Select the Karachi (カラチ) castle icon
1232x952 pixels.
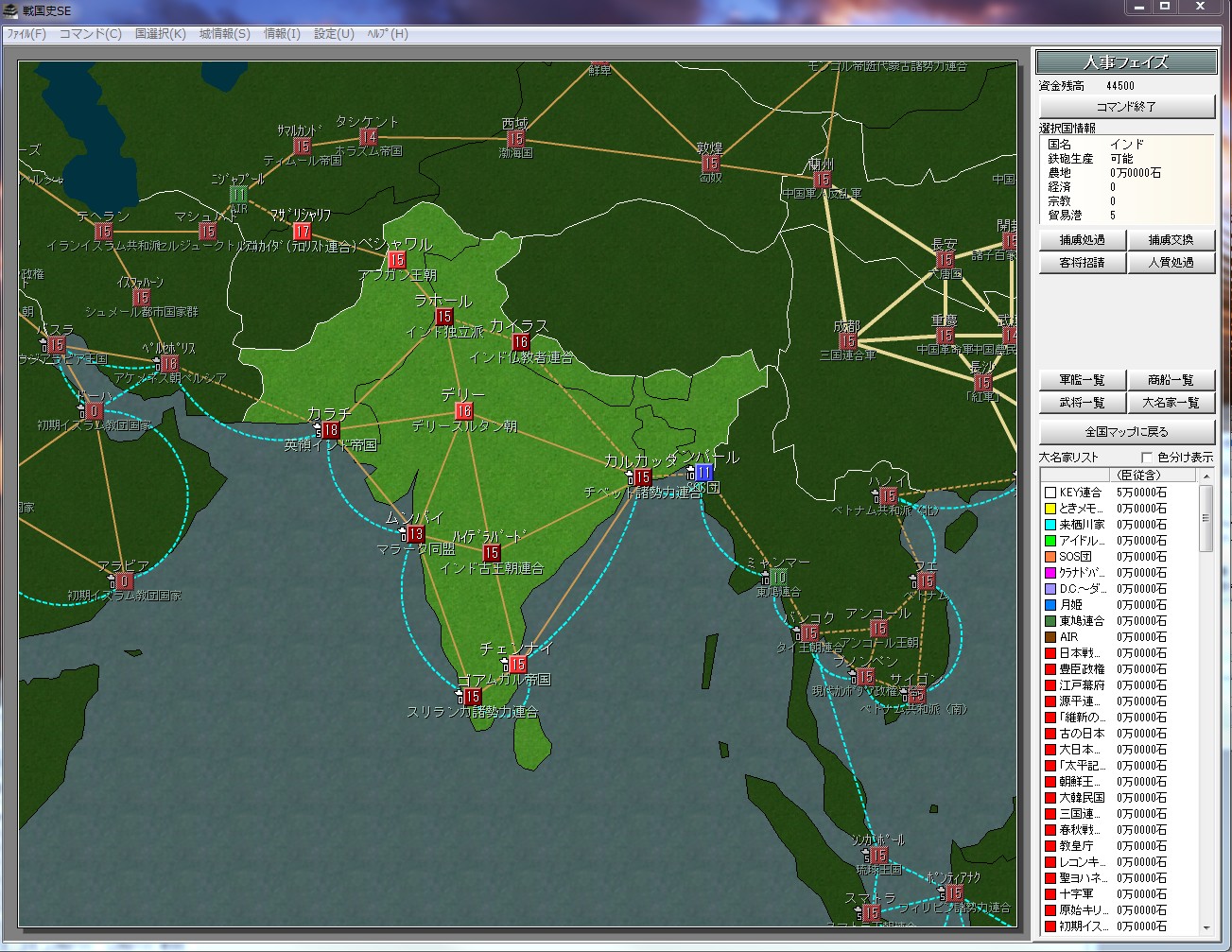[x=329, y=431]
